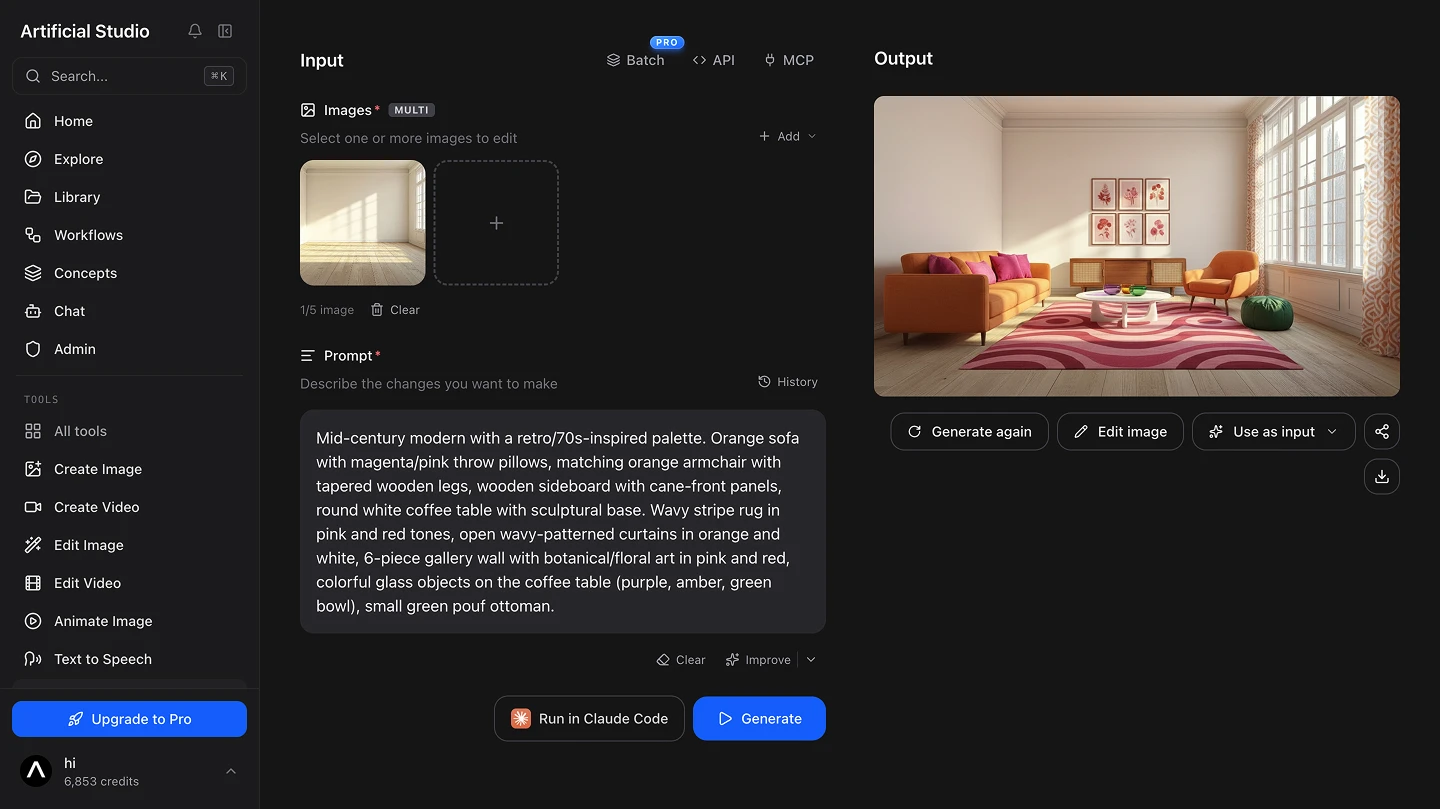Open Workflows from sidebar
The image size is (1440, 809).
[129, 235]
